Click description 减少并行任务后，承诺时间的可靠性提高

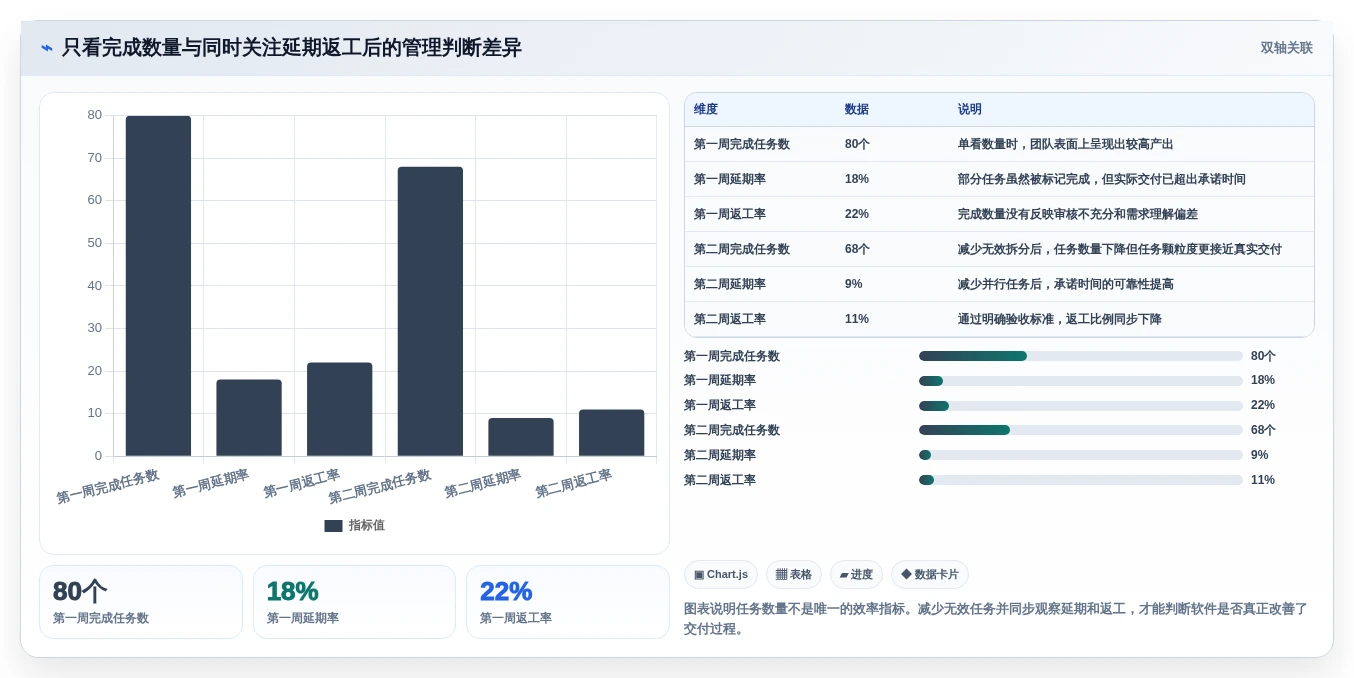tap(1066, 284)
